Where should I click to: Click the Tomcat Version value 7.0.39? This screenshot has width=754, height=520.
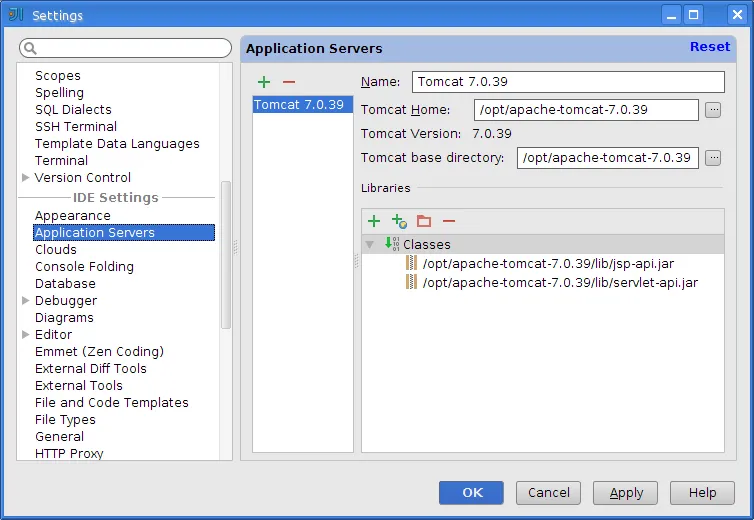[x=491, y=134]
